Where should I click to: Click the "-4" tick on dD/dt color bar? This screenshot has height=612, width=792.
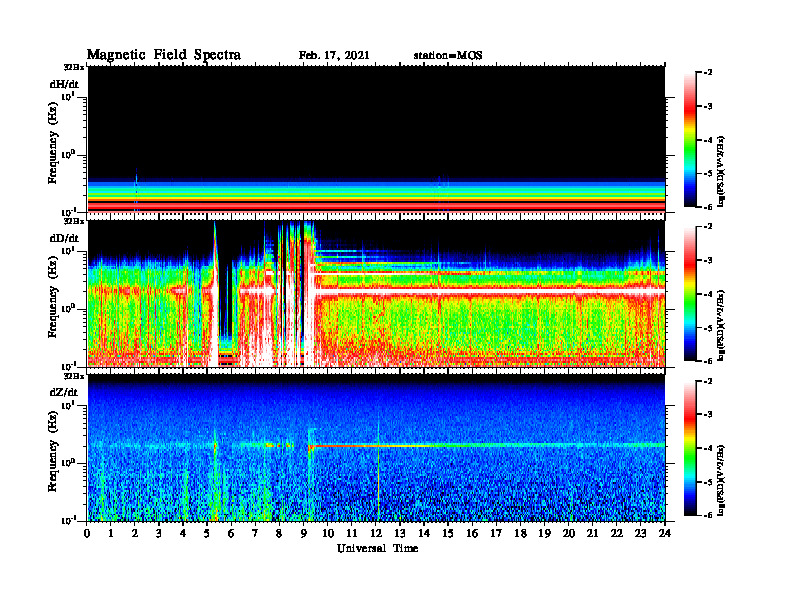point(708,294)
